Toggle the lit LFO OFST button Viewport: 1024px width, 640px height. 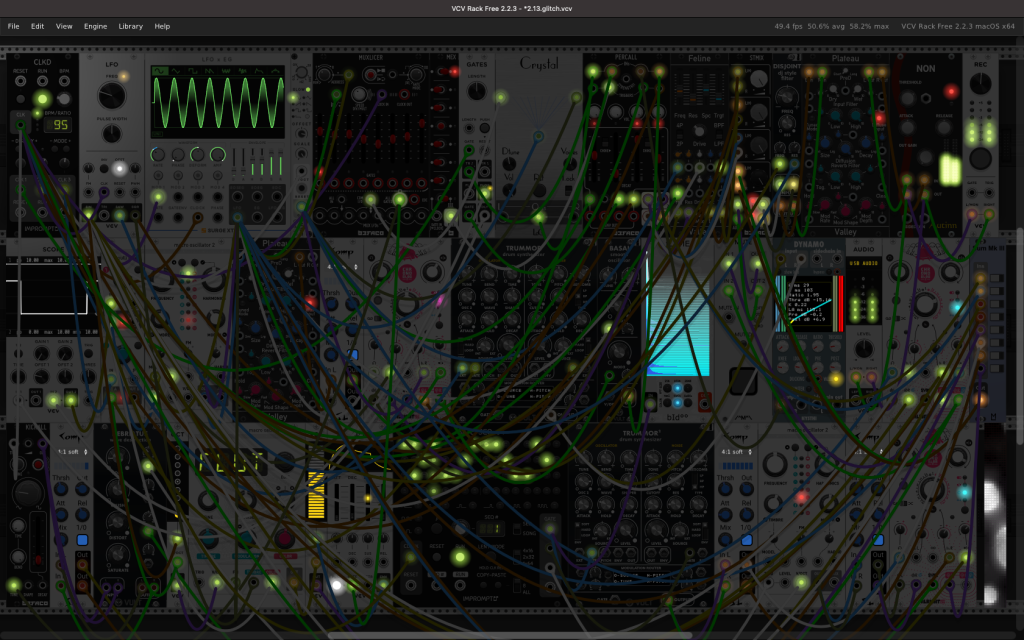tap(120, 168)
